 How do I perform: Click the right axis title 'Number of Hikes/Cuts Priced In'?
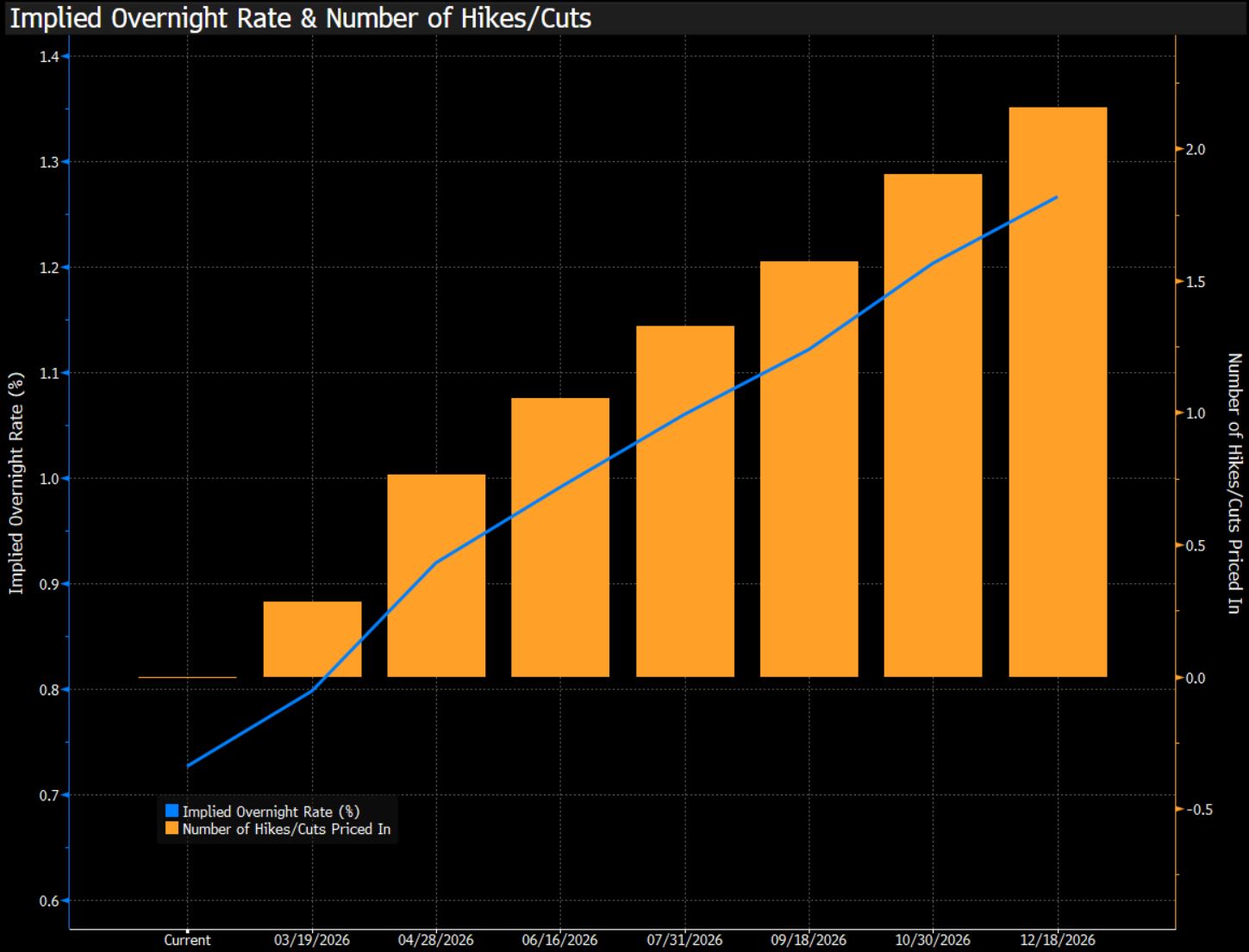coord(1233,482)
